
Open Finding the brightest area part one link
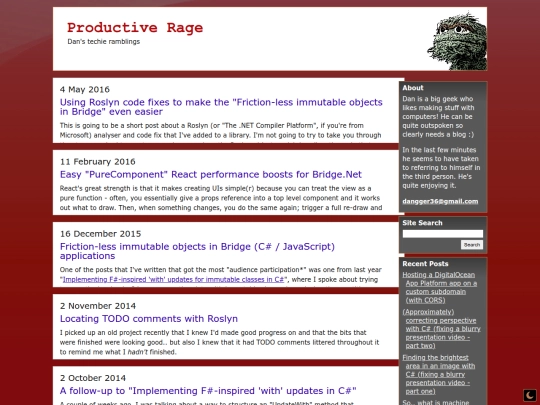click(439, 374)
